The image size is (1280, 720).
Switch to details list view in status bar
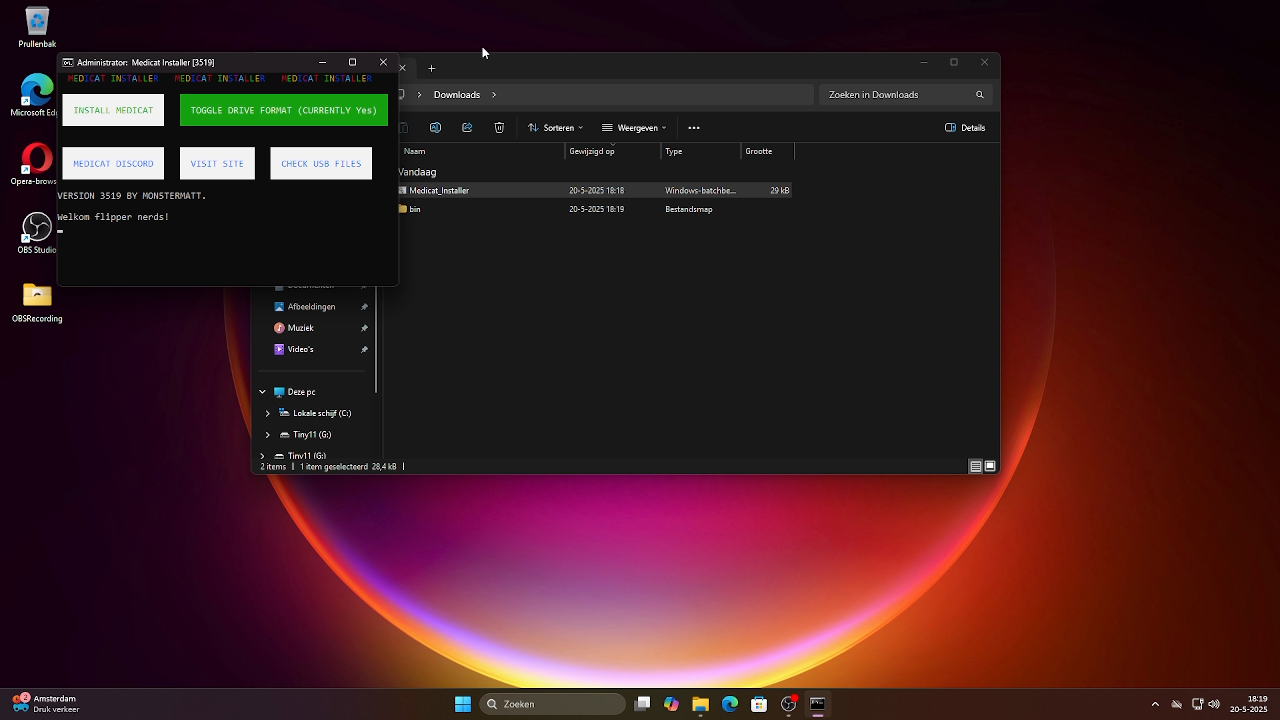click(976, 466)
